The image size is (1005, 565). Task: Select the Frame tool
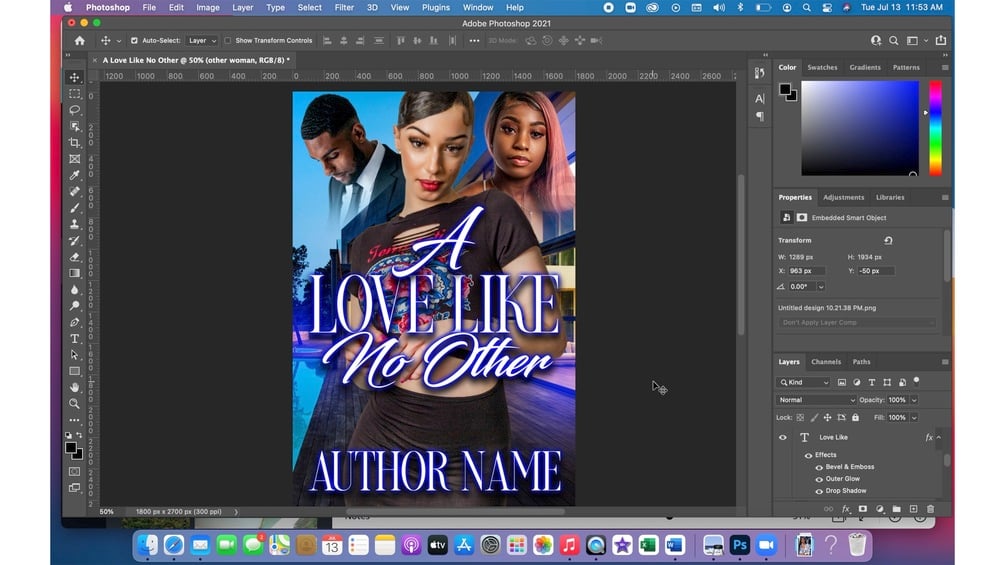(x=74, y=159)
